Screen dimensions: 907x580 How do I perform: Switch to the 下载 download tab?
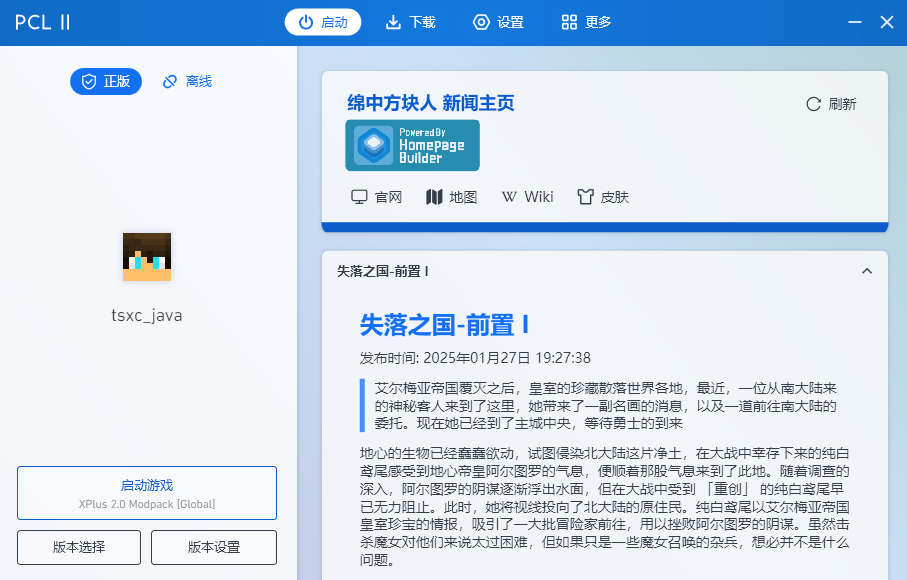[x=411, y=23]
